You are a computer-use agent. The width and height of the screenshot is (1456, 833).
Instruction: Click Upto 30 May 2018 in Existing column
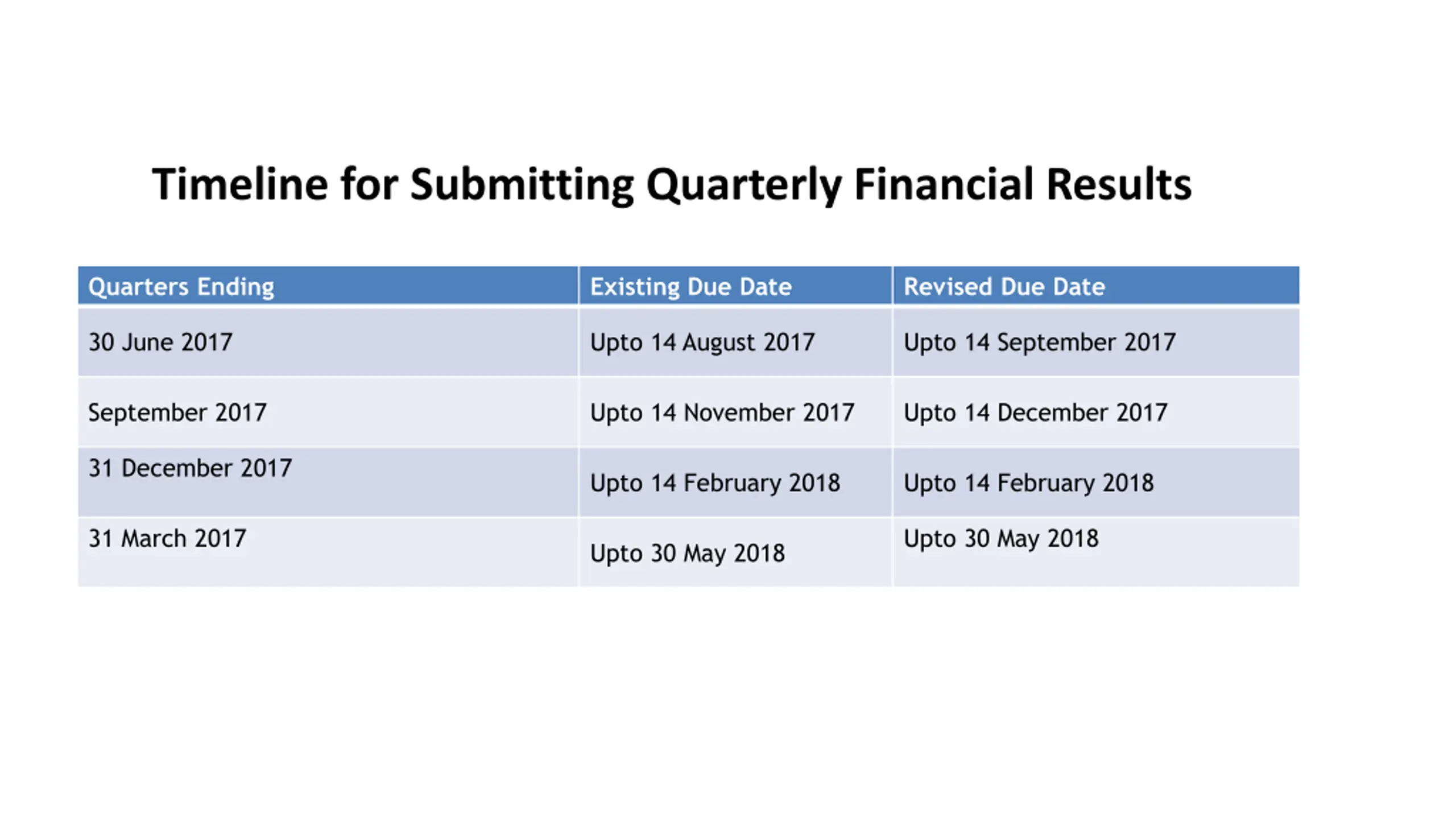tap(735, 552)
